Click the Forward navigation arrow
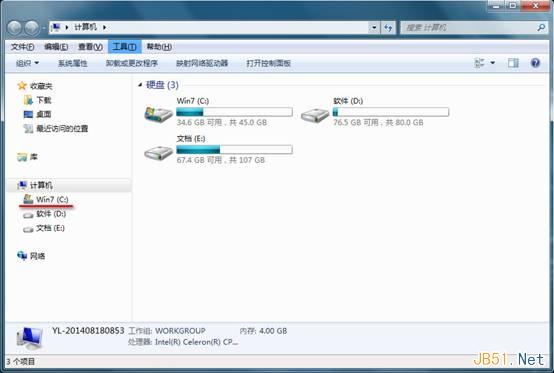The width and height of the screenshot is (554, 373). 32,28
